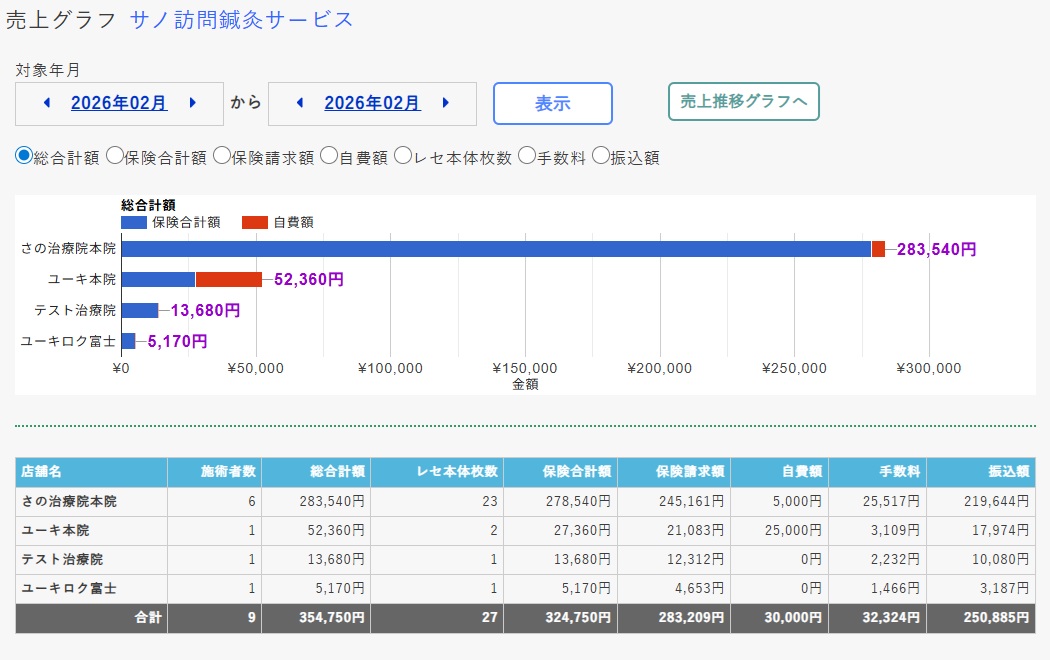Switch to 振込額 display
The height and width of the screenshot is (660, 1050).
point(599,155)
